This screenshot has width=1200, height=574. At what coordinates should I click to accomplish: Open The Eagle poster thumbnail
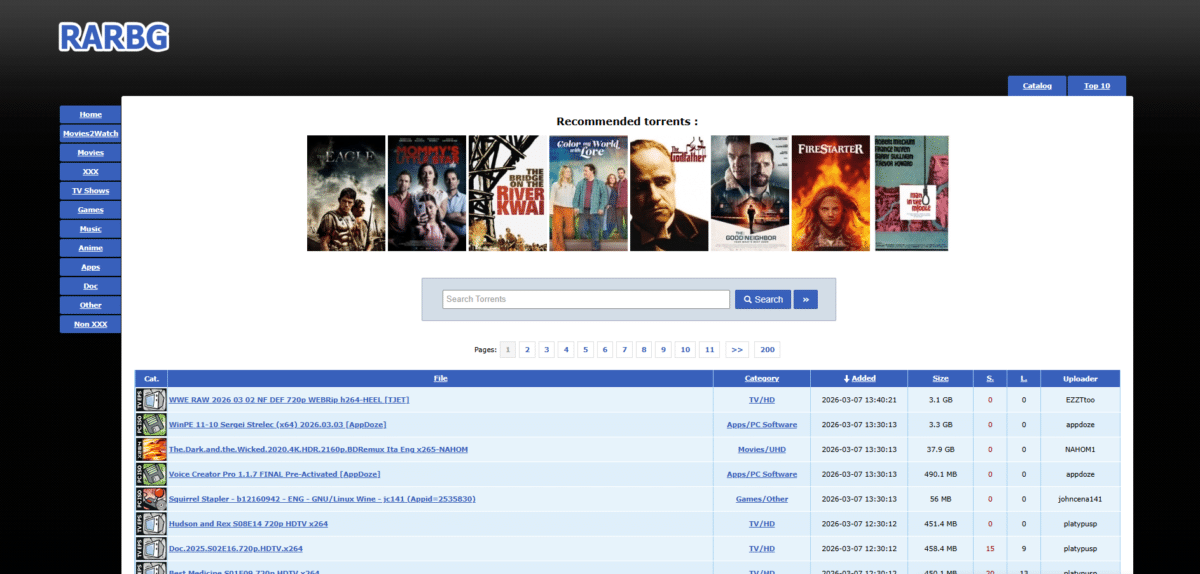(346, 193)
